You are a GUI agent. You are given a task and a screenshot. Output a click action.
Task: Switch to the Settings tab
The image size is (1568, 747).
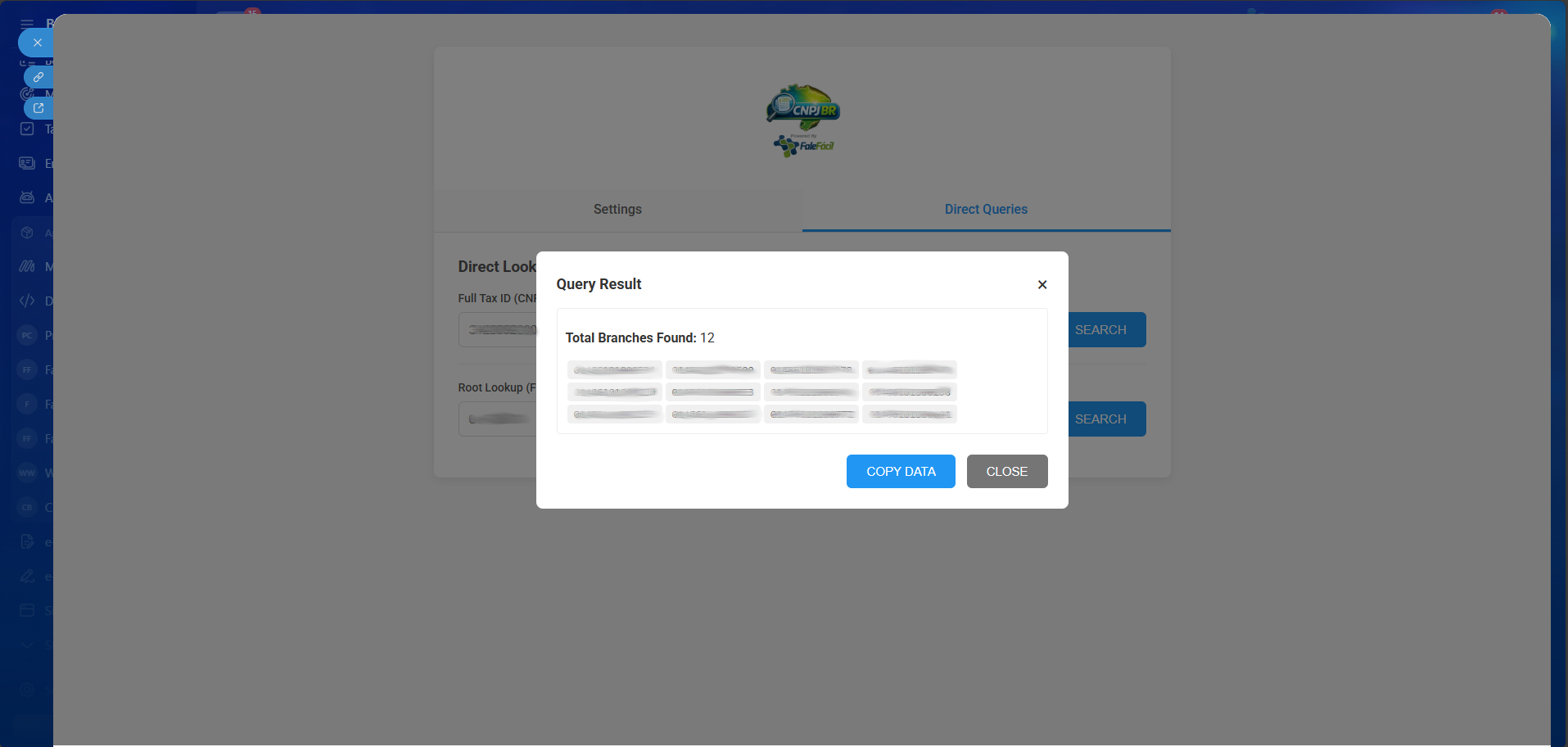(617, 210)
